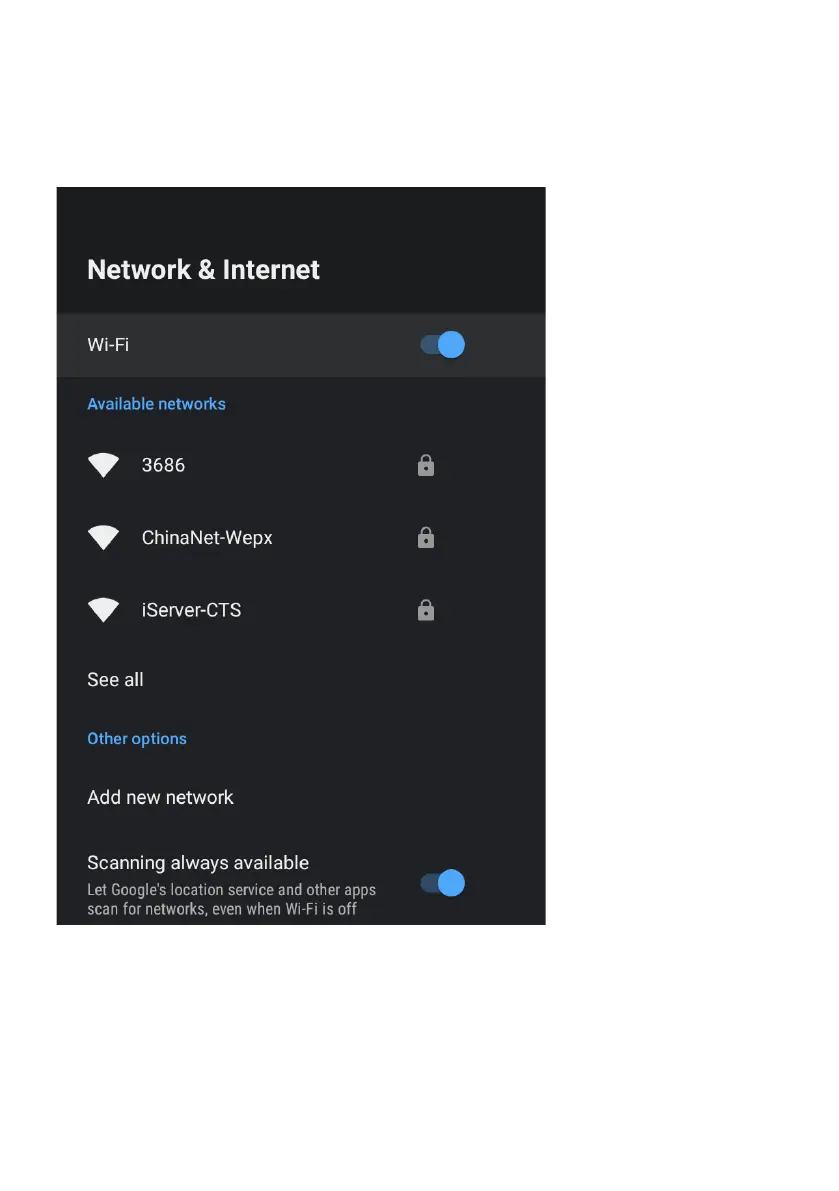Click the lock icon for network 3686

tap(426, 465)
